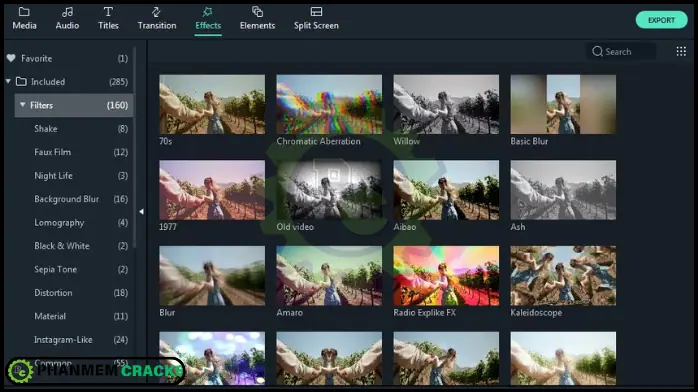This screenshot has width=698, height=392.
Task: Select the Night Life category
Action: (x=74, y=176)
